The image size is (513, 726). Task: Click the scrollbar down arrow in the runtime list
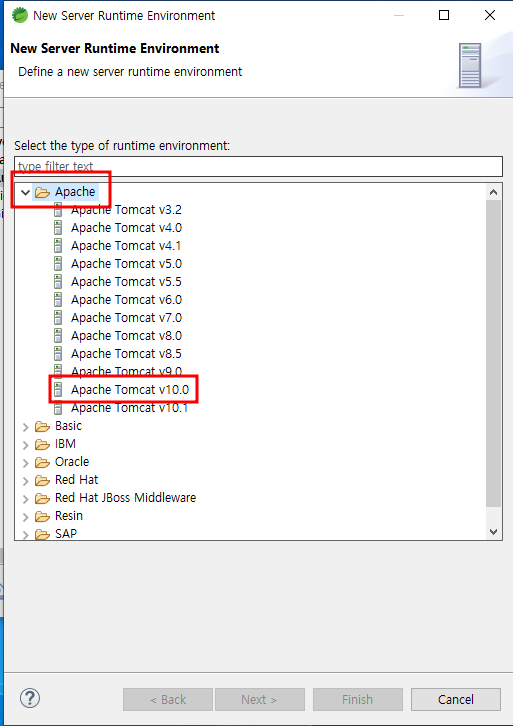coord(494,532)
